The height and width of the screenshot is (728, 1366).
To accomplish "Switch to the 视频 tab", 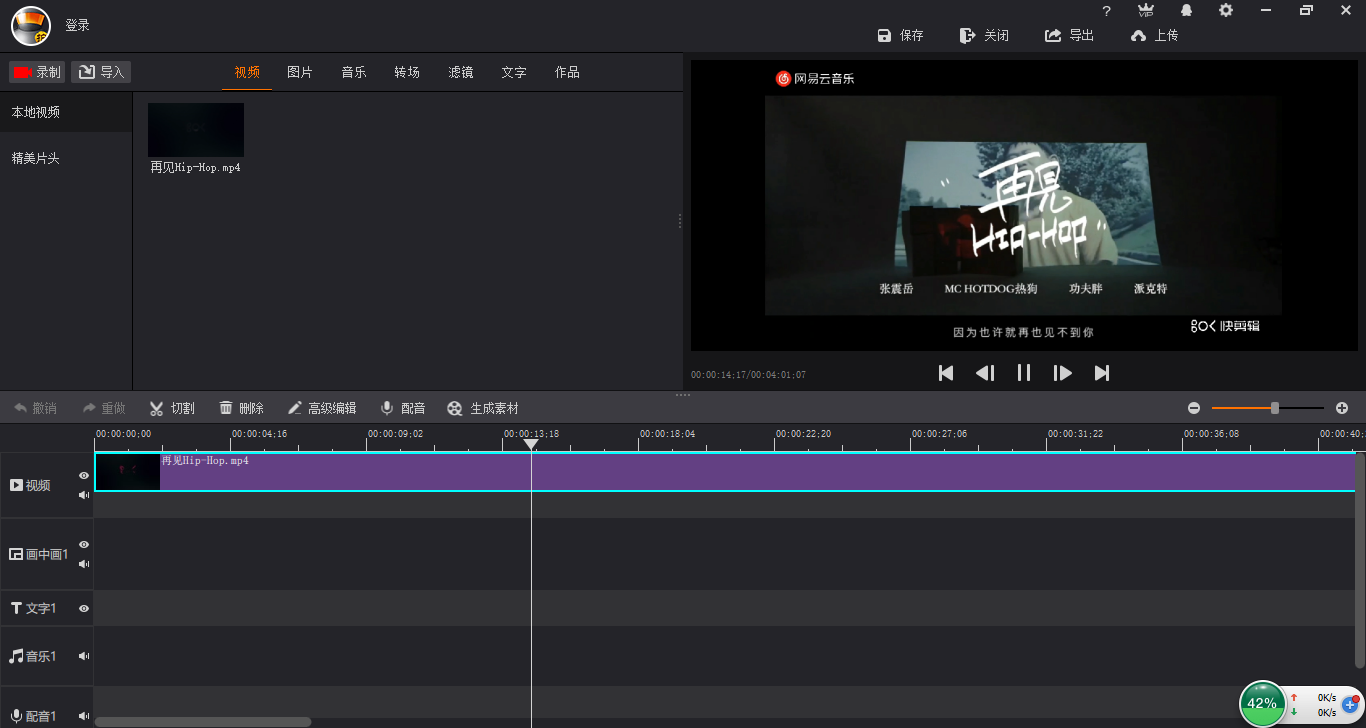I will [x=247, y=72].
